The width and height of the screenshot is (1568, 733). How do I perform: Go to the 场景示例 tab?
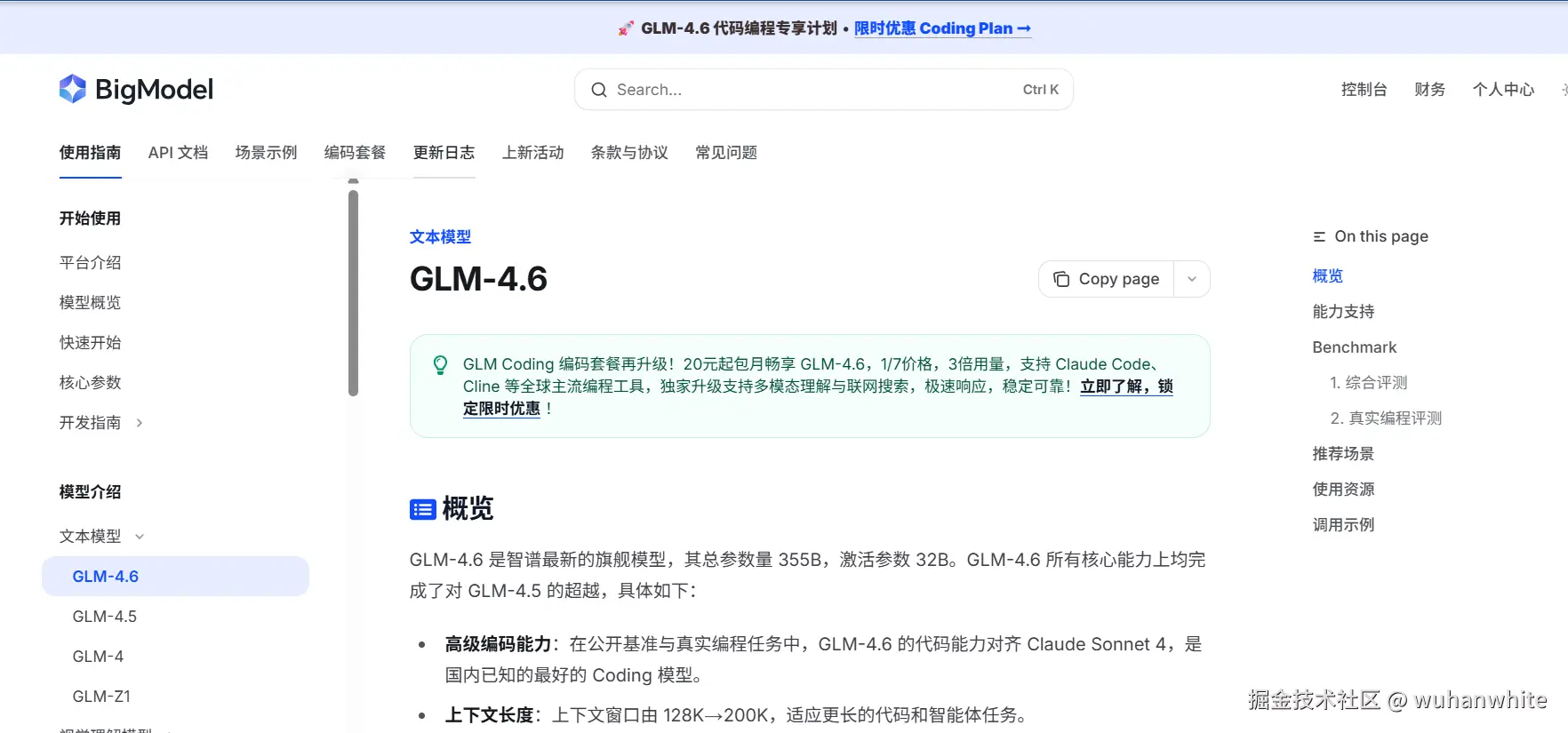click(x=267, y=153)
